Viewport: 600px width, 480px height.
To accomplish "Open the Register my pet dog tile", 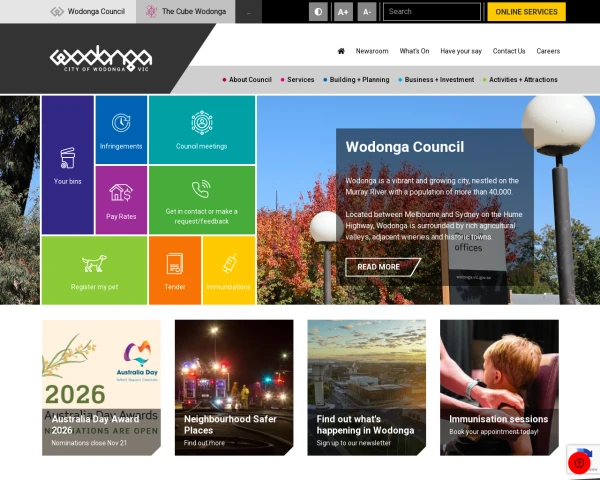I will point(95,270).
